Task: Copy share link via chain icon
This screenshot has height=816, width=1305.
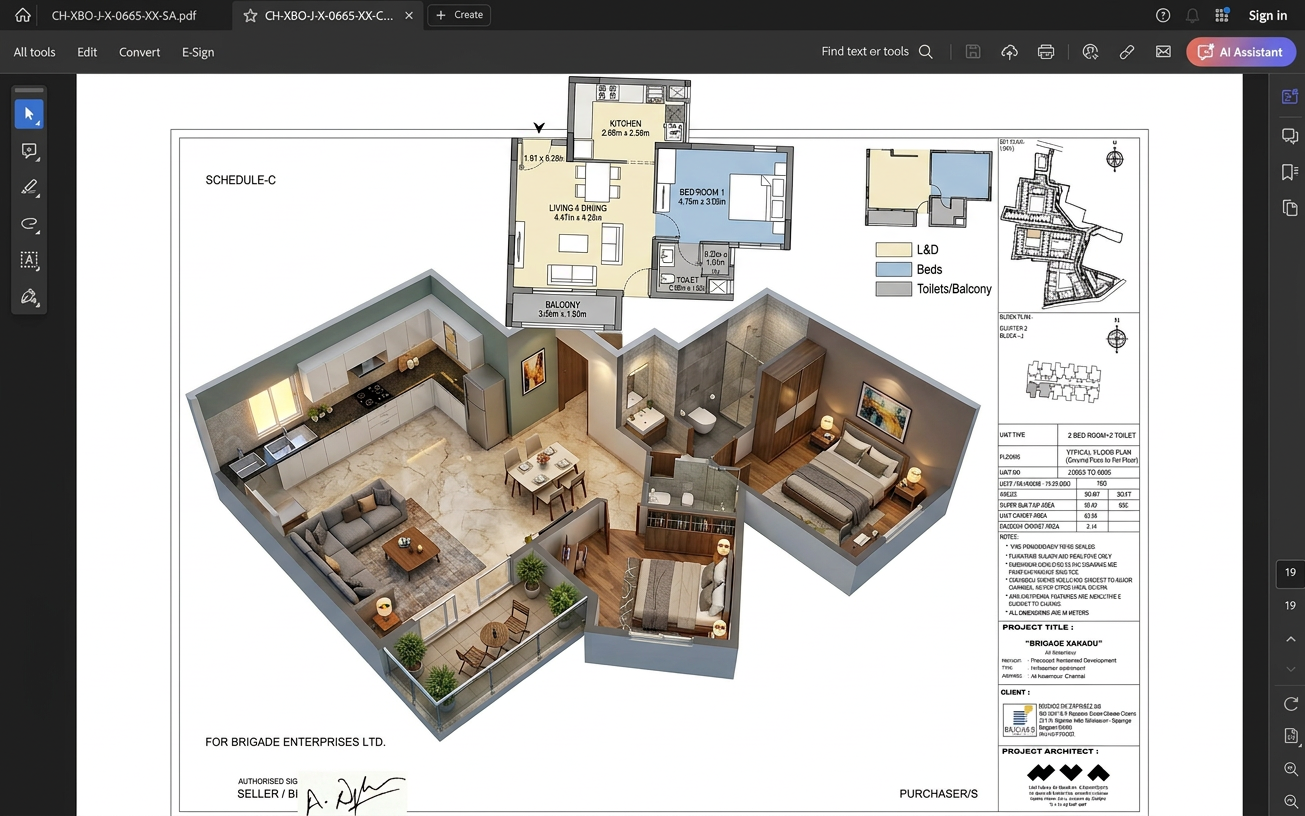Action: (1127, 52)
